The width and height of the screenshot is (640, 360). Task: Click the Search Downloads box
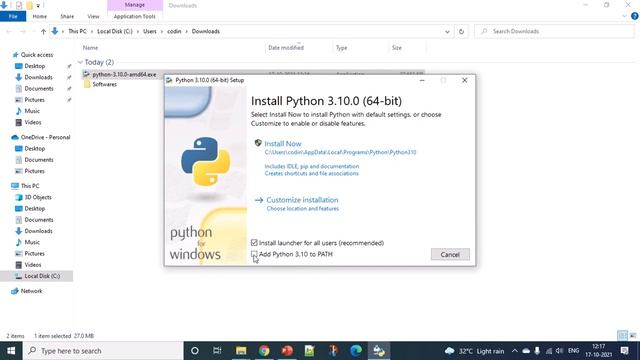click(x=554, y=31)
